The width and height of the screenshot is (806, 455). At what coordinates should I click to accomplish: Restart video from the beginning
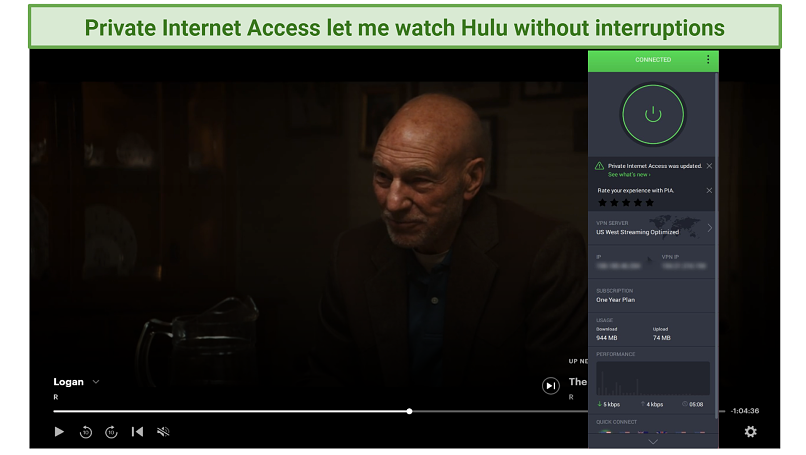click(137, 432)
